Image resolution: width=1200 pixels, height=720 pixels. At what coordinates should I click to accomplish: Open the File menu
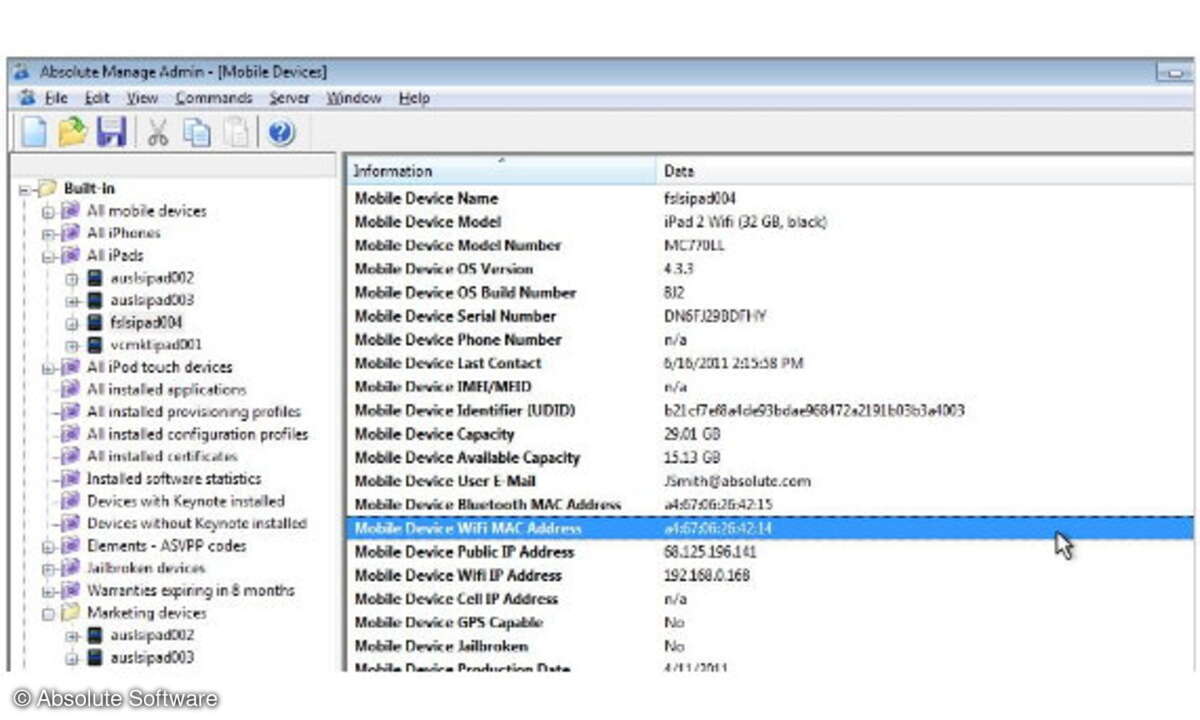[57, 98]
